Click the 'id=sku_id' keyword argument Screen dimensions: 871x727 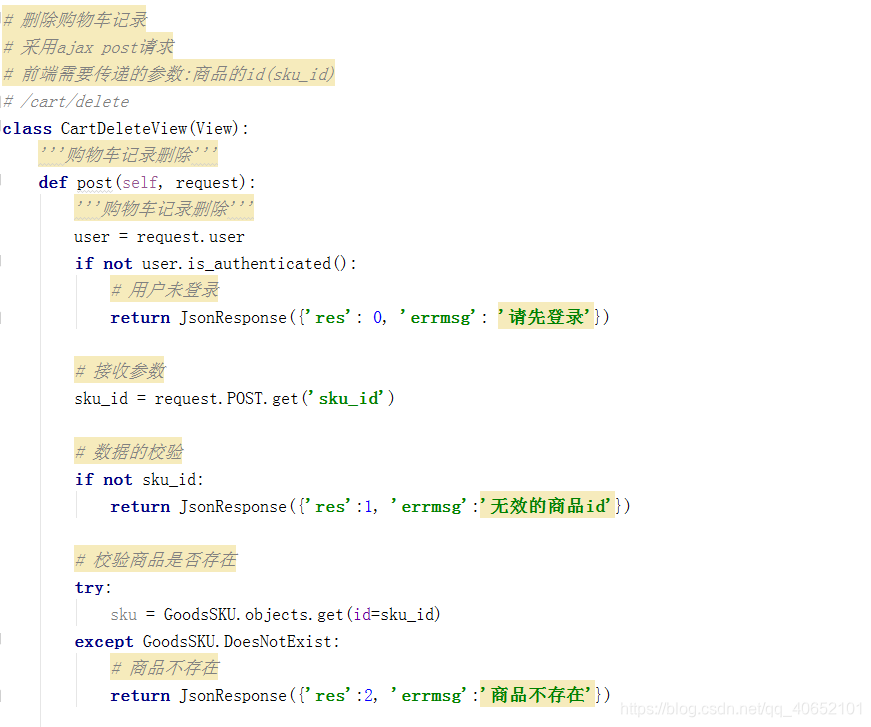393,614
